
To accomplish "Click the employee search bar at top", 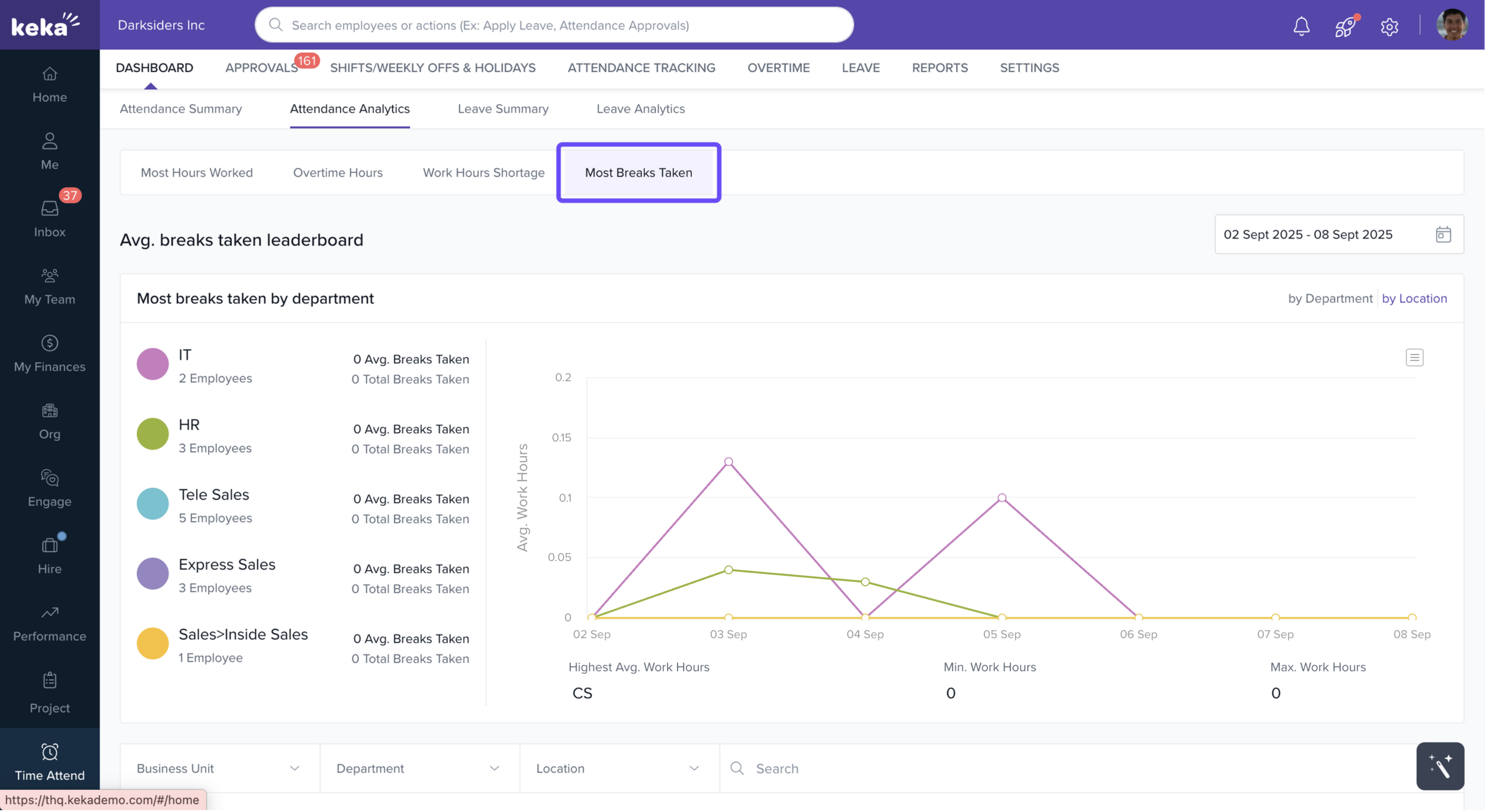I will [553, 25].
